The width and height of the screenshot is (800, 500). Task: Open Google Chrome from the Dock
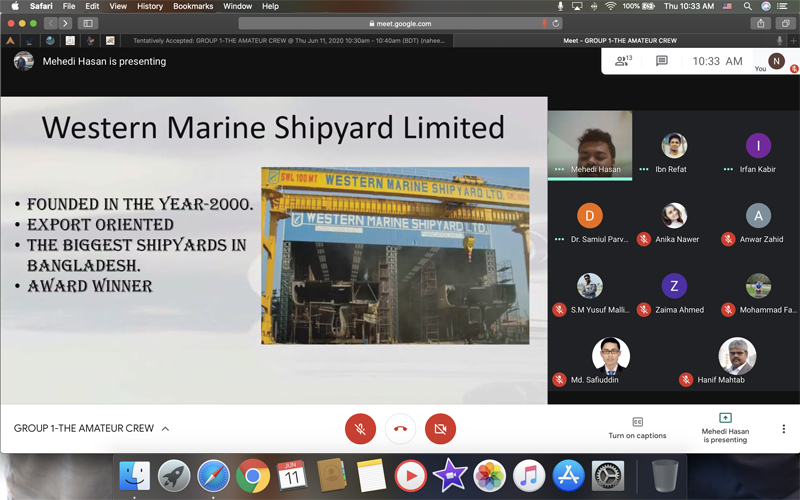253,476
